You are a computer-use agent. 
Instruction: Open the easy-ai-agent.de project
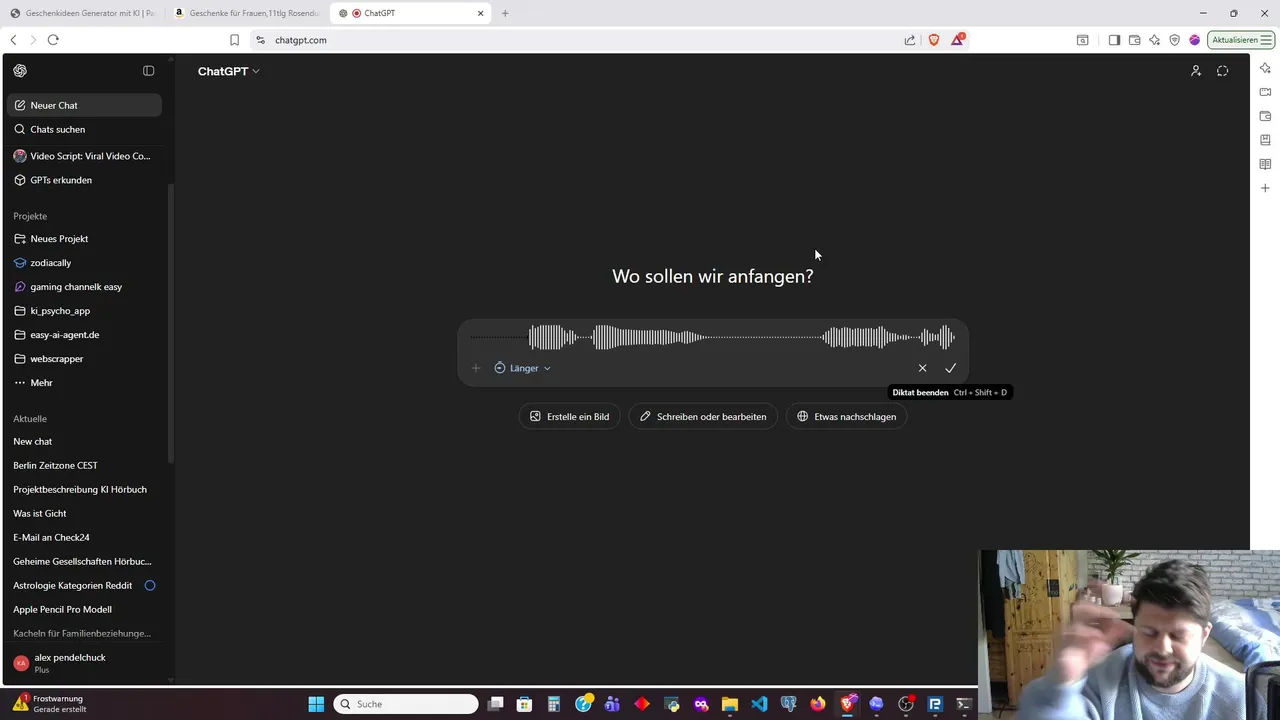pos(84,335)
